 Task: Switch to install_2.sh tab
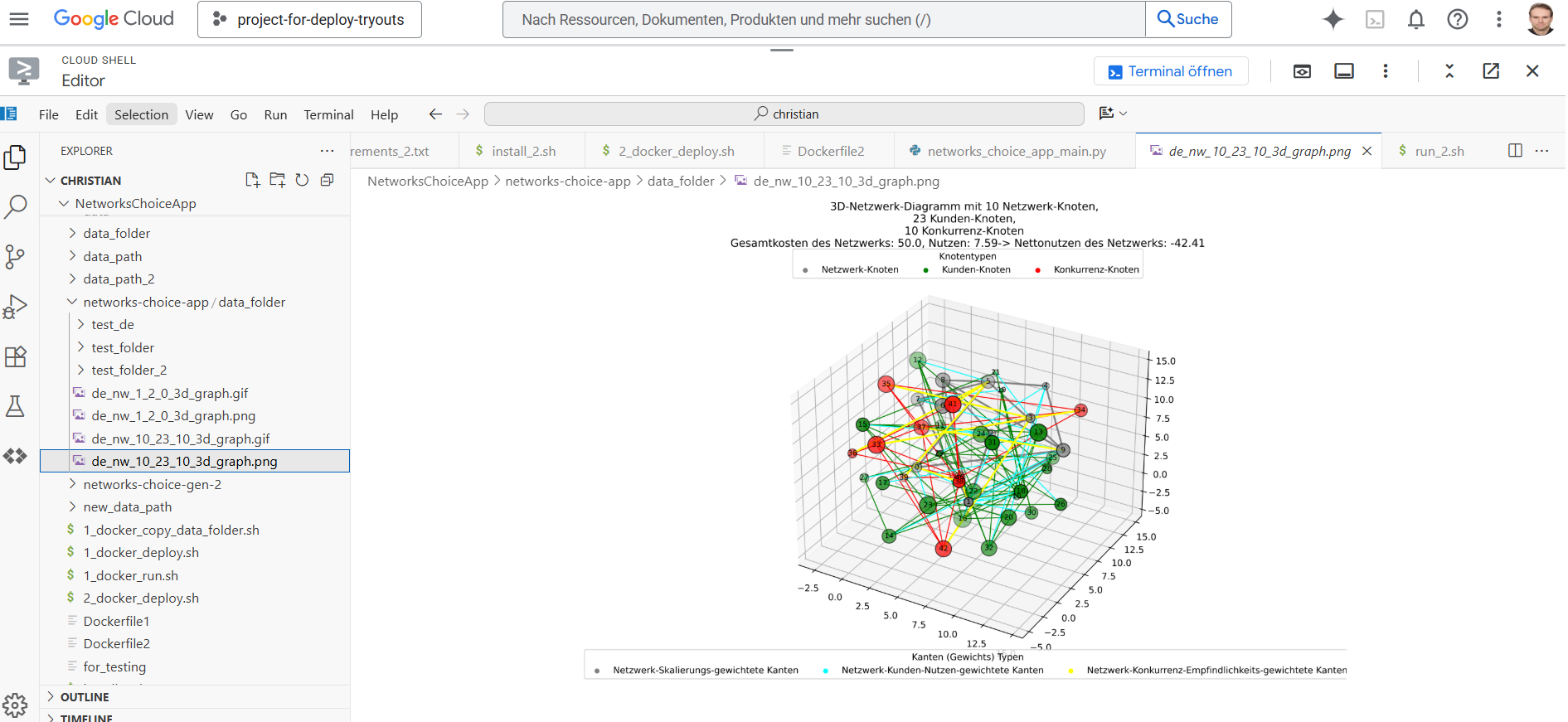point(523,151)
